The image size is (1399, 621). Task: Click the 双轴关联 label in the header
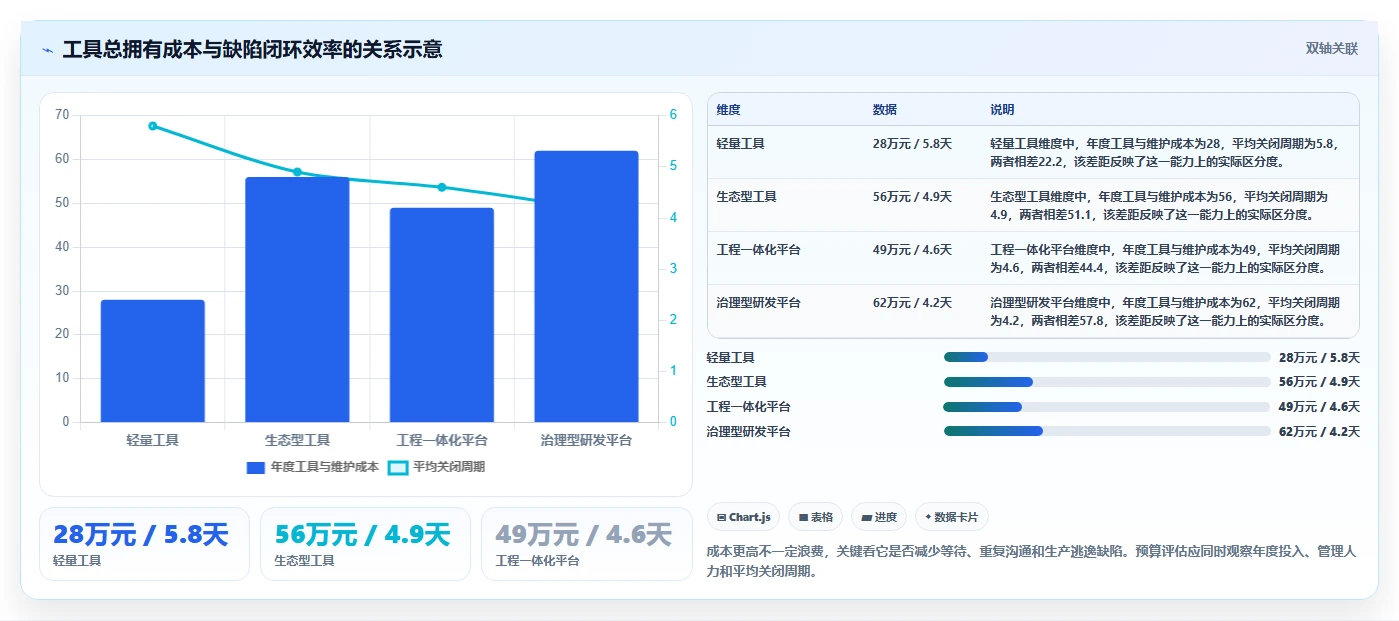tap(1332, 49)
